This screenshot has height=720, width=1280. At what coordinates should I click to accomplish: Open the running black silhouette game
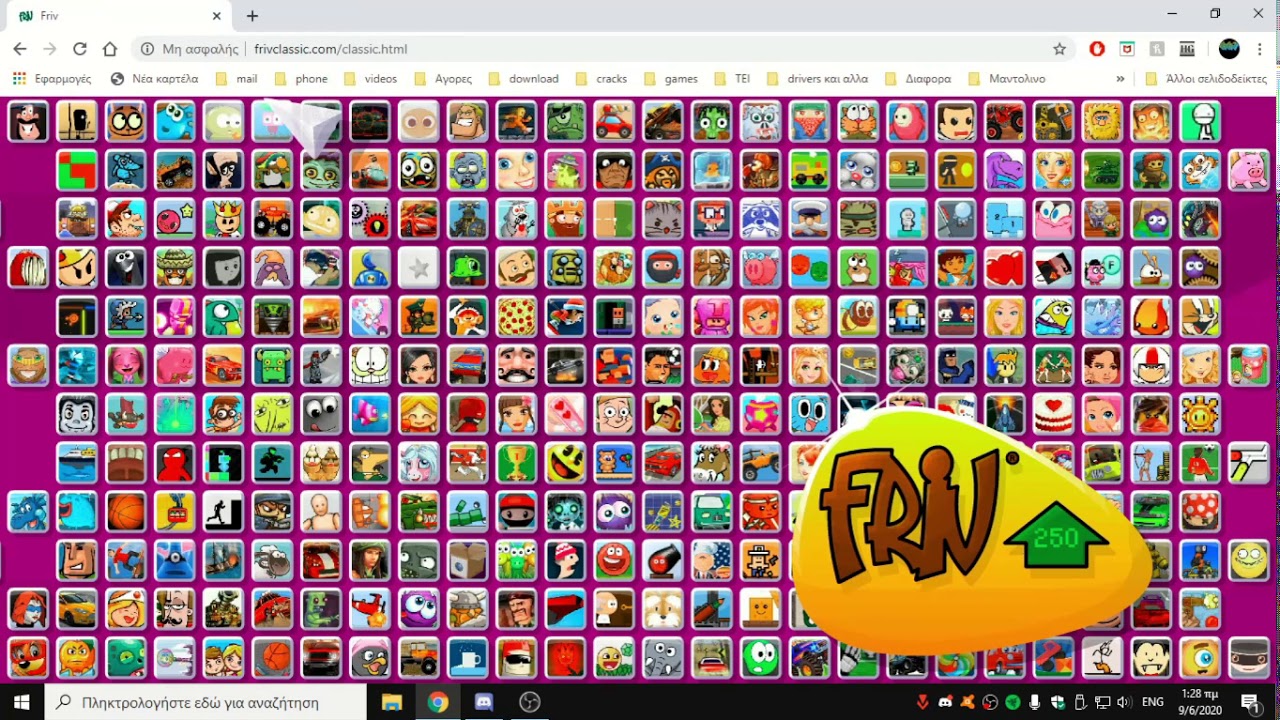[223, 512]
